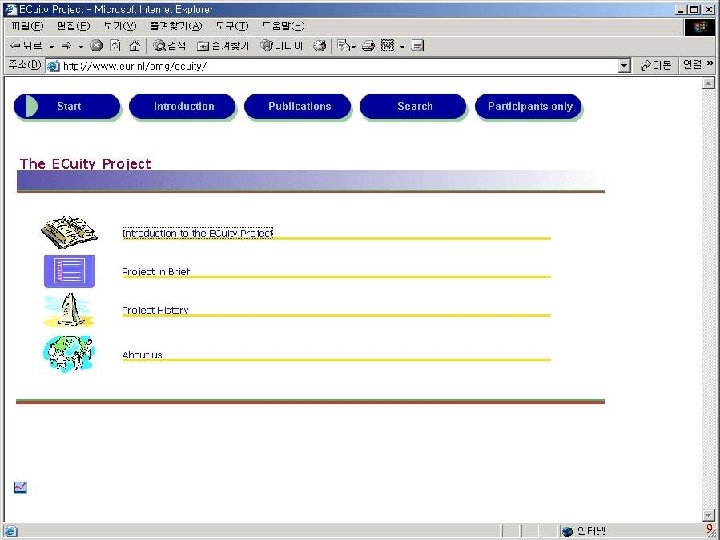Open the History toolbar button
Screen dimensions: 720x540
[281, 45]
